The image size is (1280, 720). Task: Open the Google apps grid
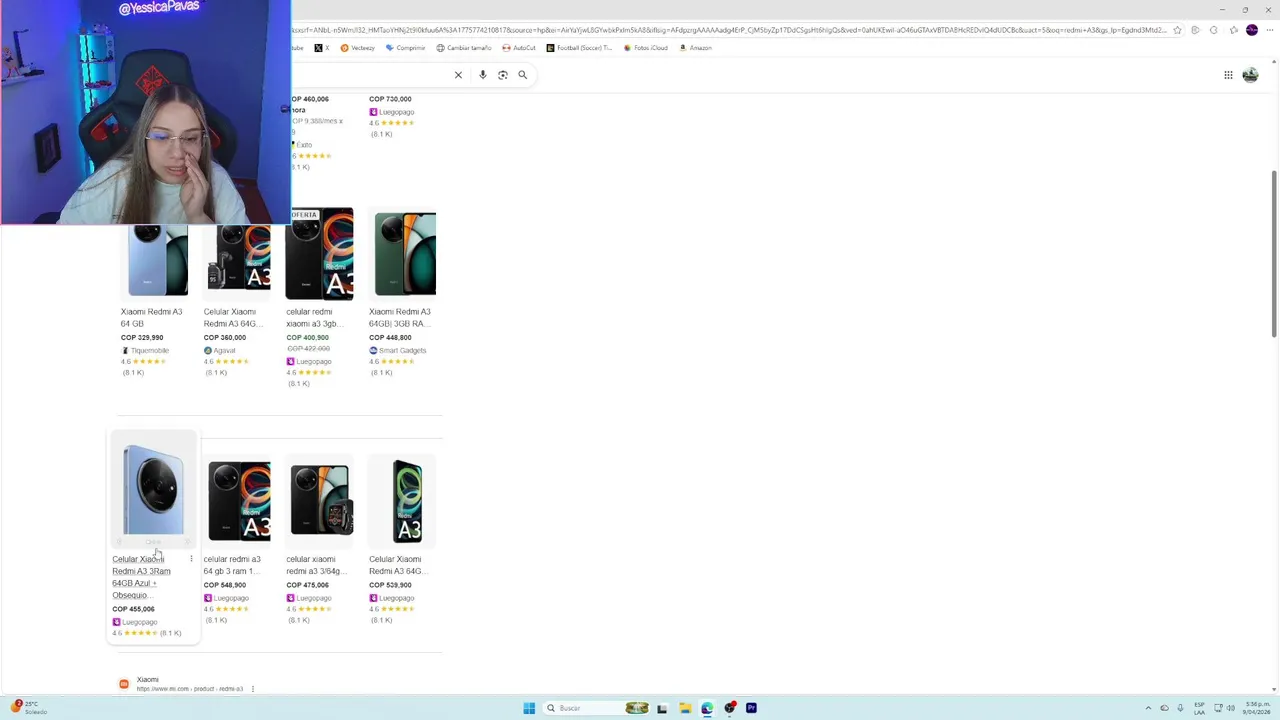coord(1228,75)
